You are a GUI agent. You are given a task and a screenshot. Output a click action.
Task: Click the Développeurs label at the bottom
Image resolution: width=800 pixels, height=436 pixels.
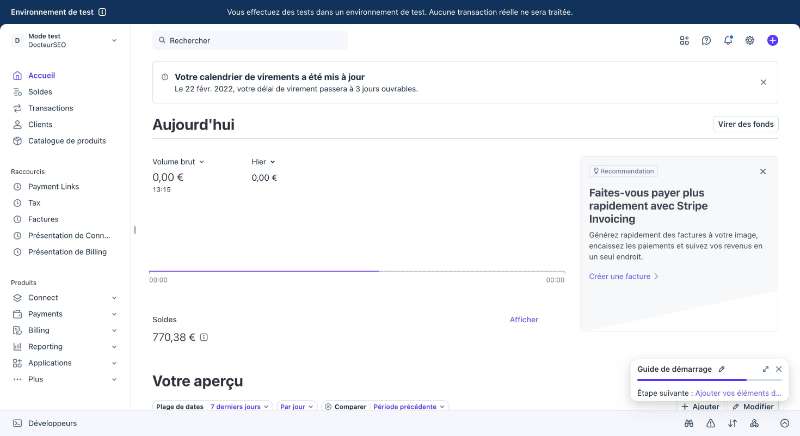tap(53, 423)
